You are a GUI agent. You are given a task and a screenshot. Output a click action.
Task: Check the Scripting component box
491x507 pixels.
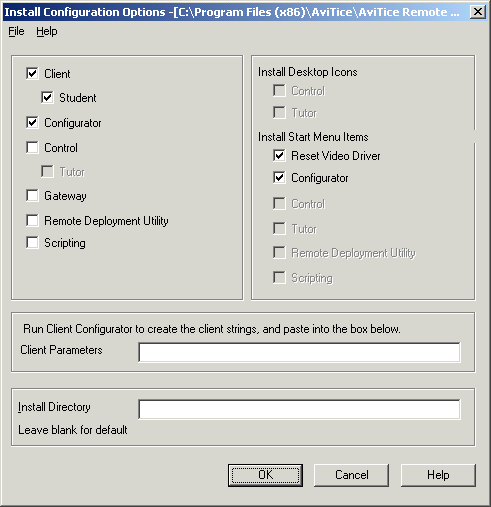tap(32, 243)
